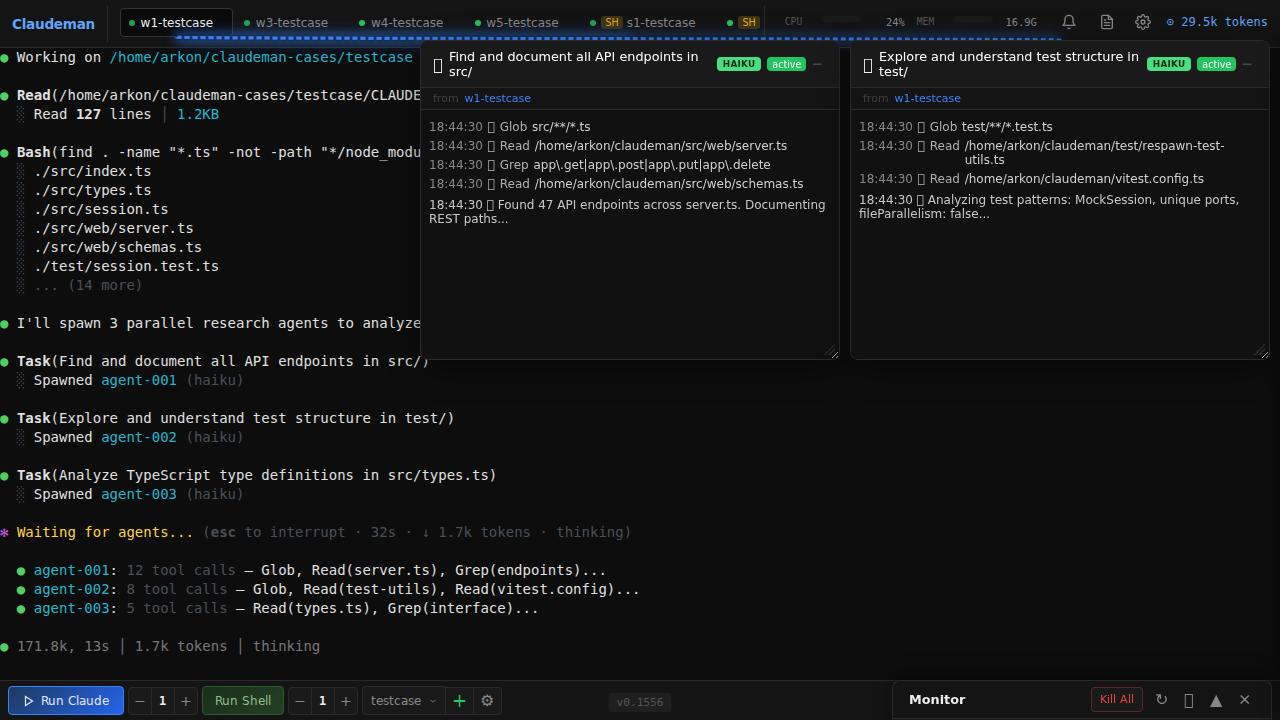Click the CPU usage bar

coord(841,19)
